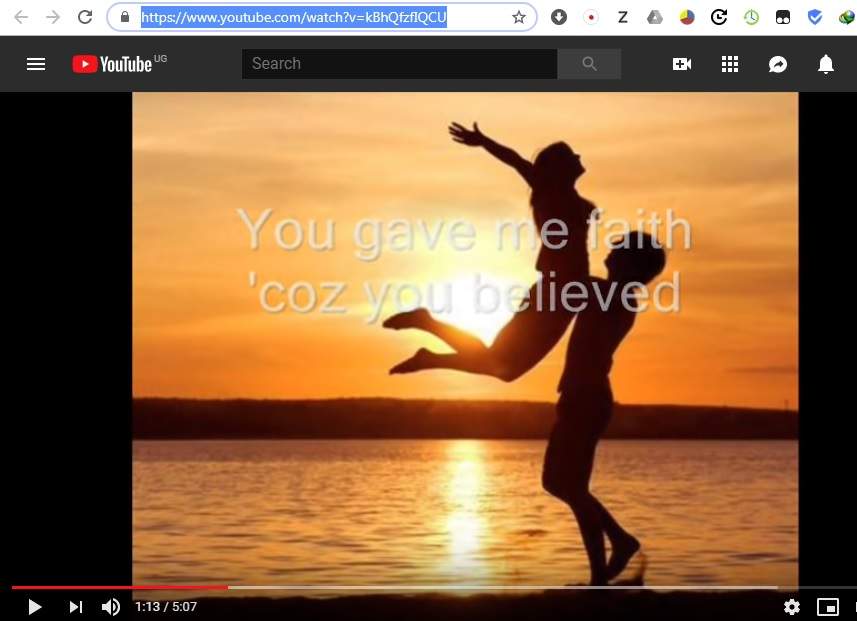The height and width of the screenshot is (621, 857).
Task: Mute the video with the speaker icon
Action: (111, 607)
